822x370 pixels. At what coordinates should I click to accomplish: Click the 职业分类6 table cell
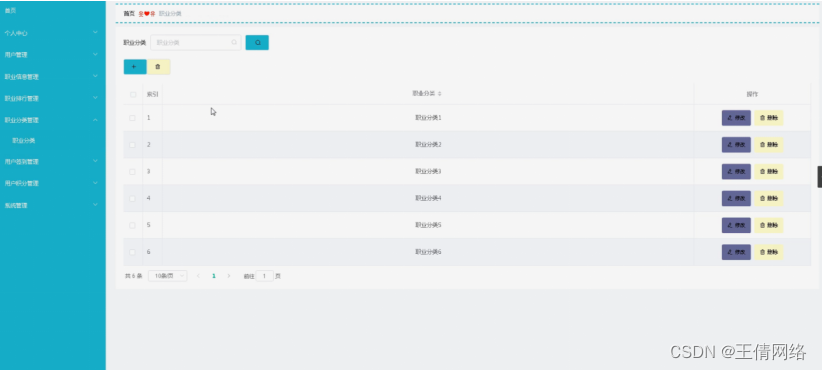point(428,252)
